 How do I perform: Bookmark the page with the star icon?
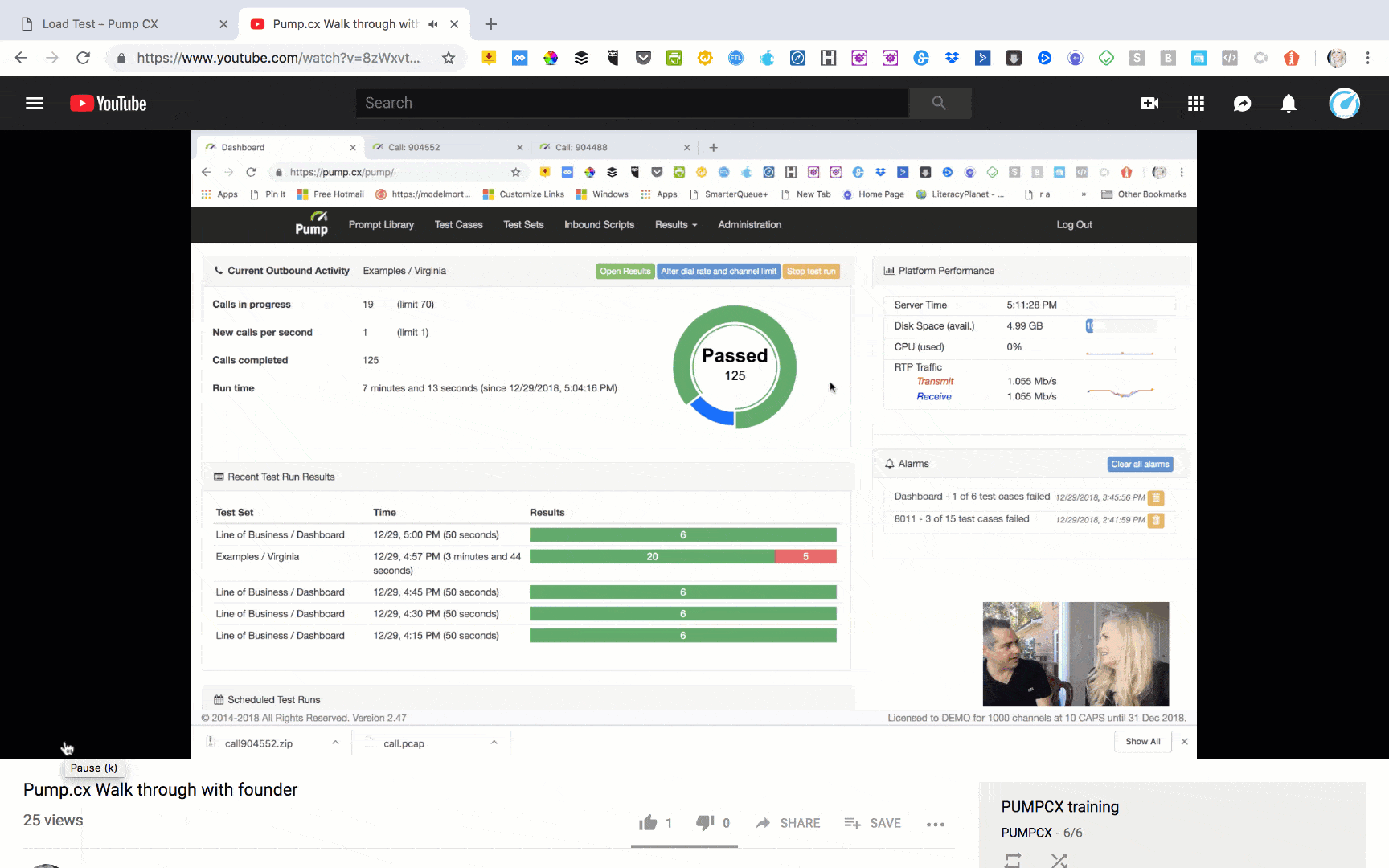point(449,58)
